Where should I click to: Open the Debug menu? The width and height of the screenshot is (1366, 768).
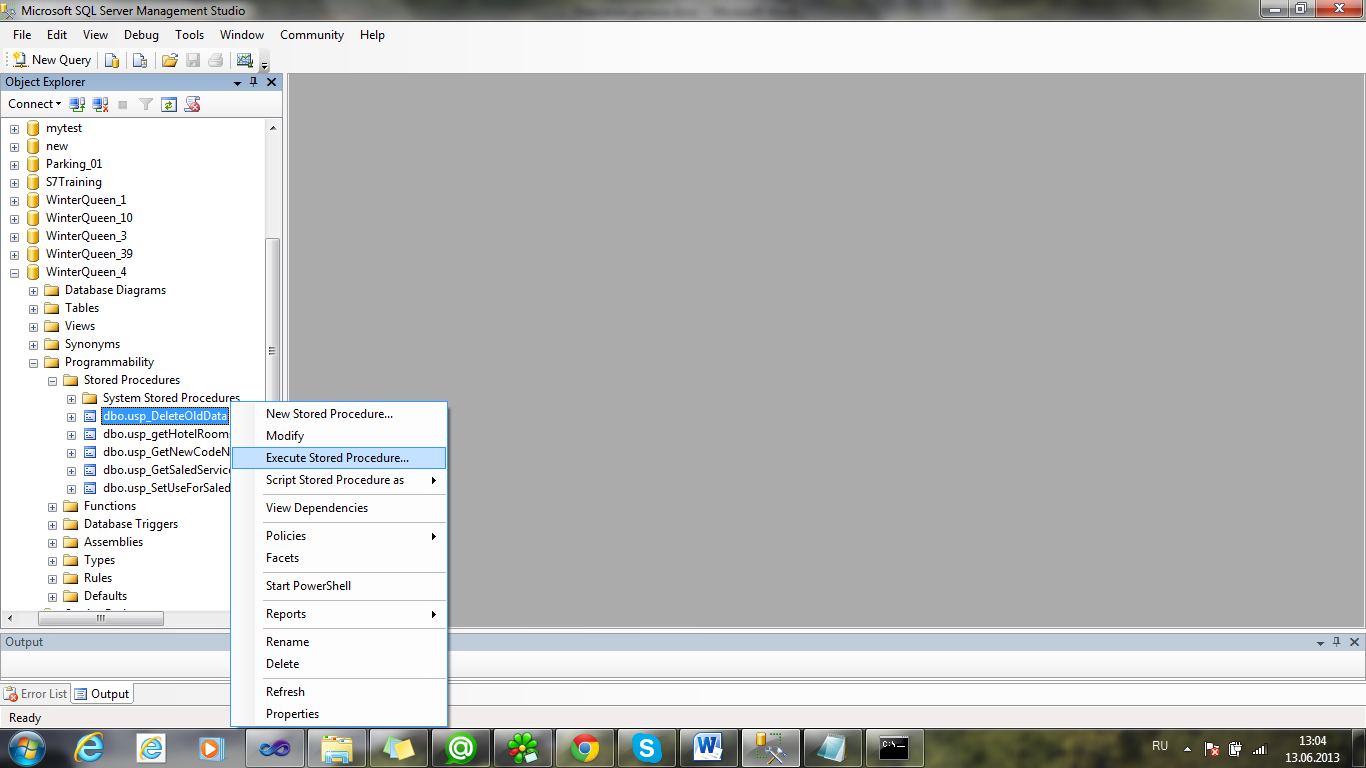coord(141,35)
